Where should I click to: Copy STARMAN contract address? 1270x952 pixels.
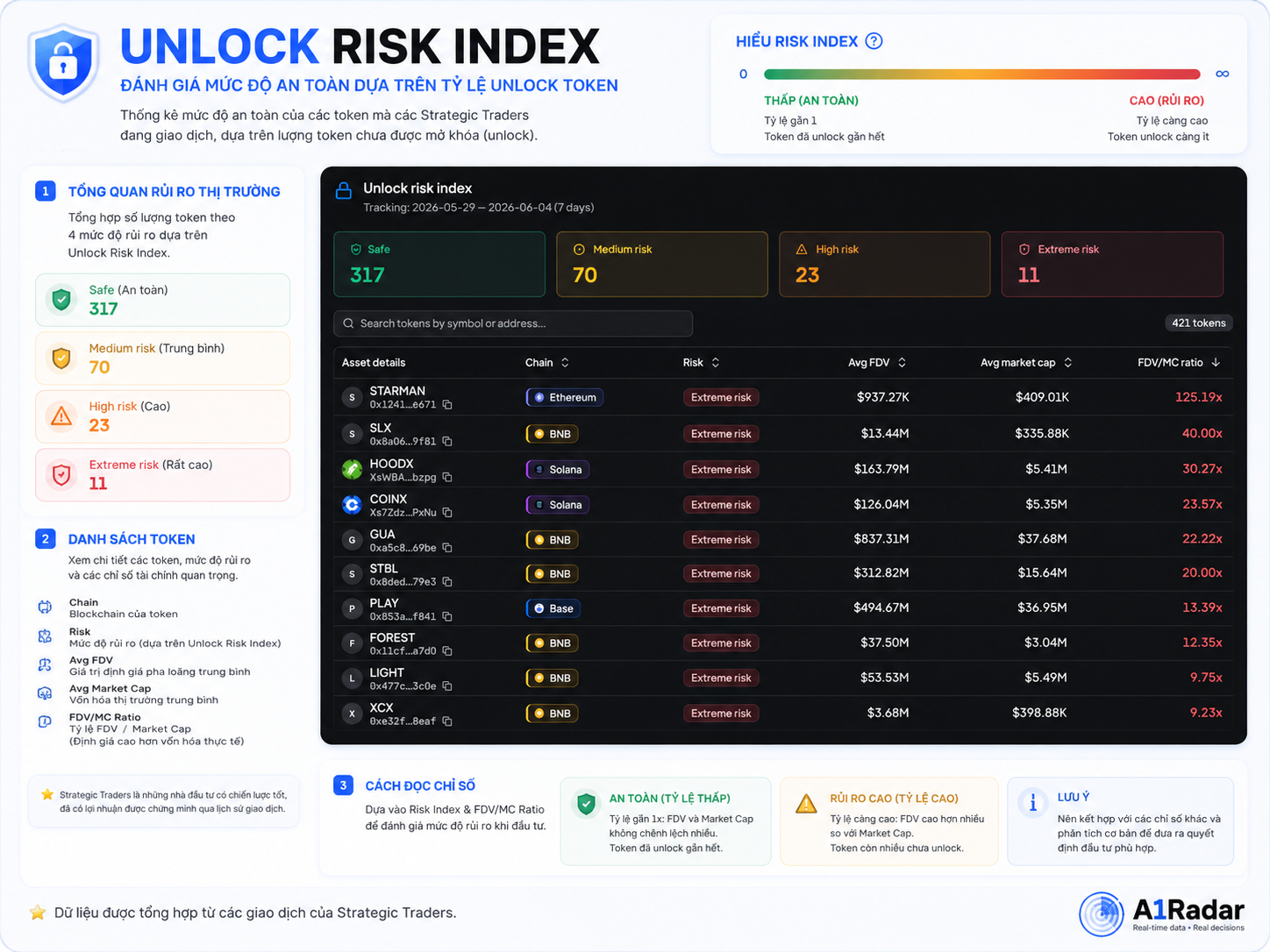(447, 405)
